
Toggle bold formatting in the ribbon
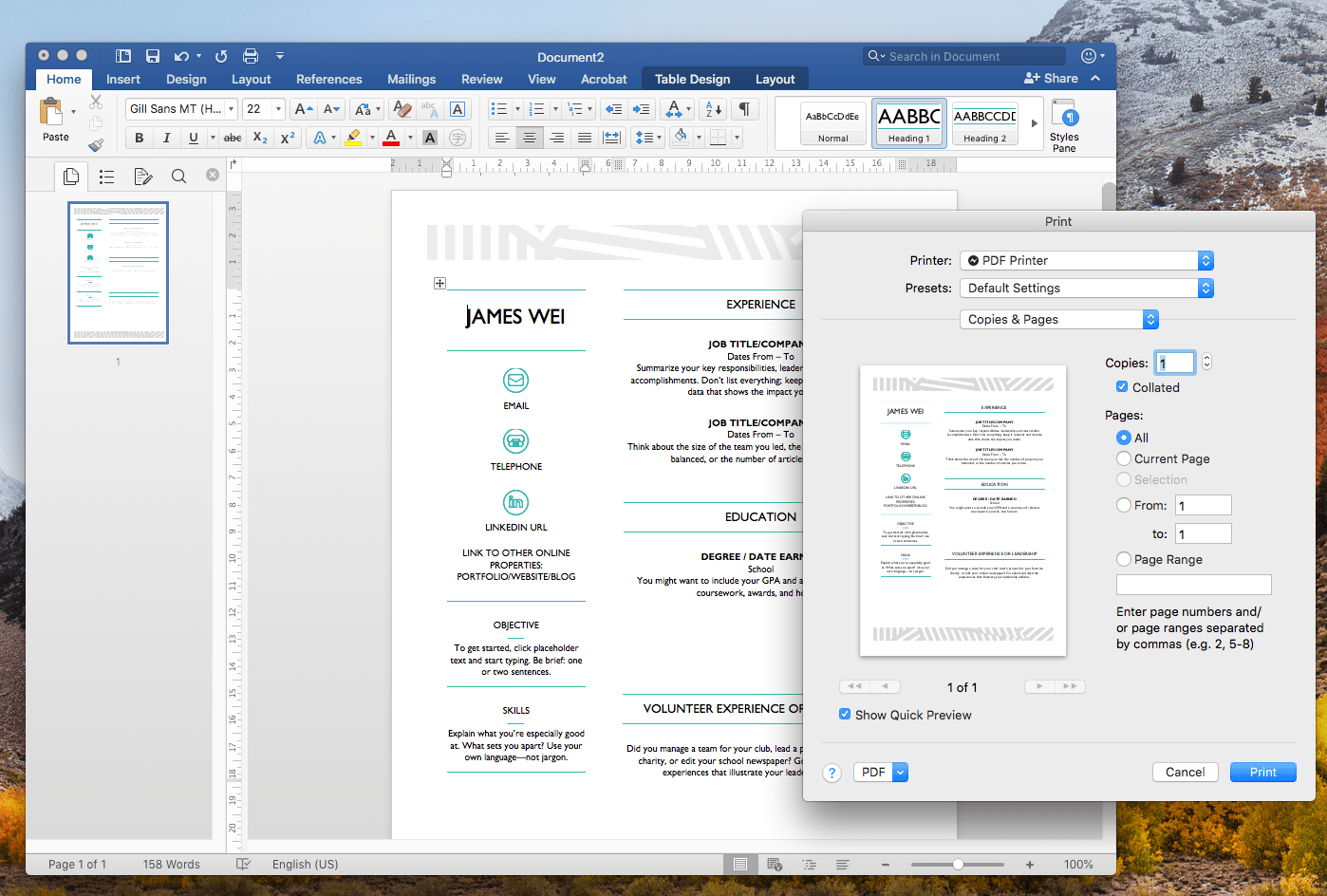tap(139, 137)
